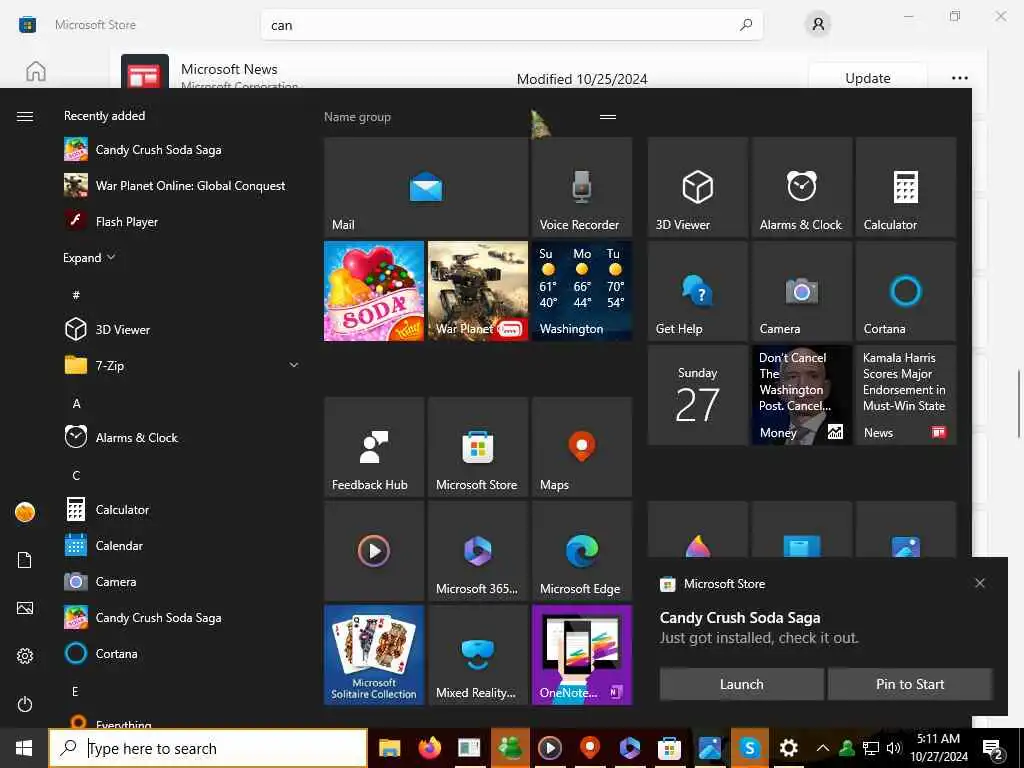Open the Feedback Hub tile
The image size is (1024, 768).
[x=374, y=447]
